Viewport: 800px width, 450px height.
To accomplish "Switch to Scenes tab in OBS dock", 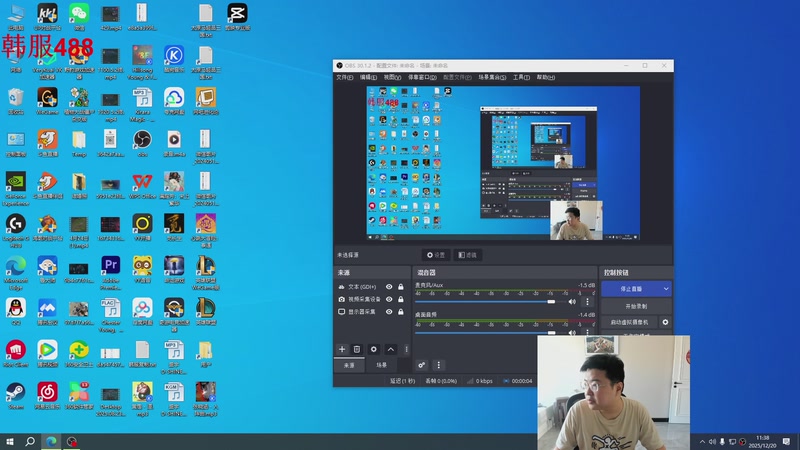I will [381, 365].
